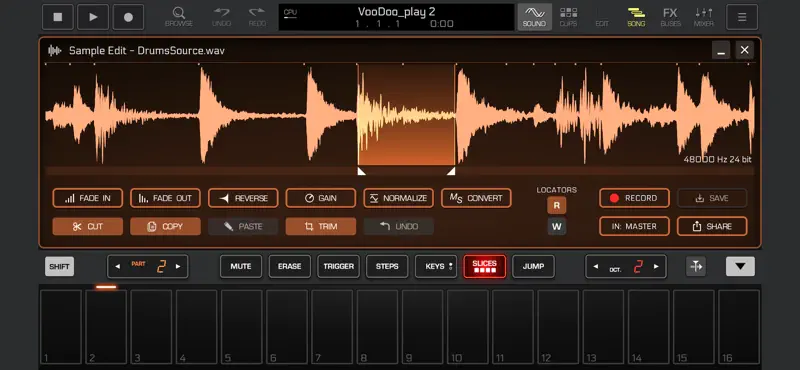Click the Paste button
The image size is (800, 370).
tap(243, 227)
